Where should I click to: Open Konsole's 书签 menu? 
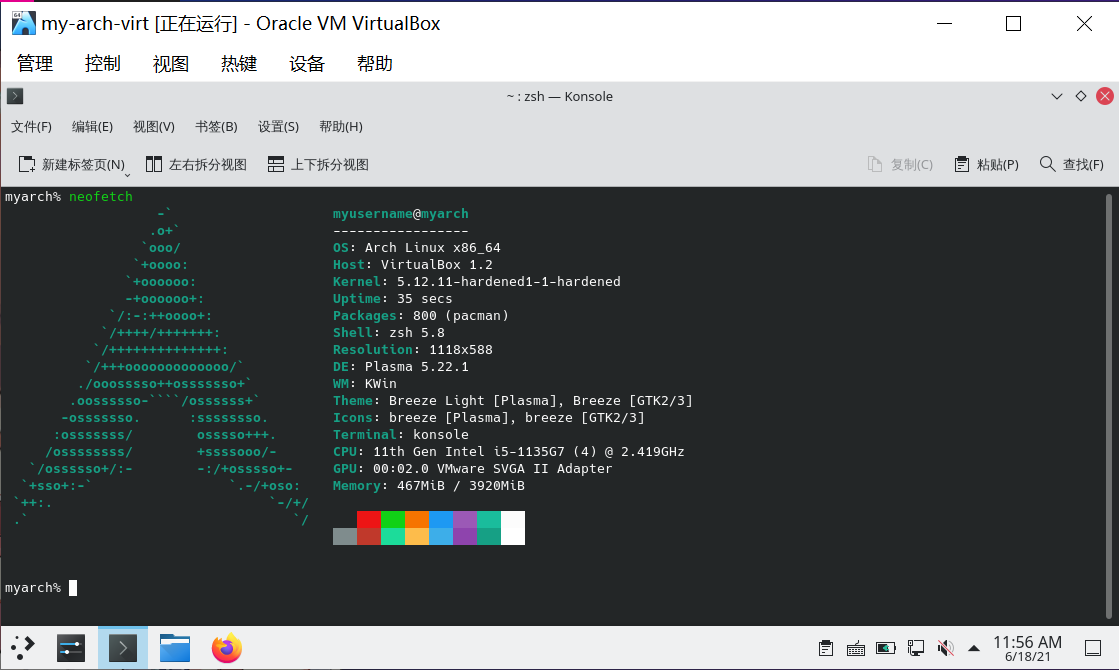215,126
